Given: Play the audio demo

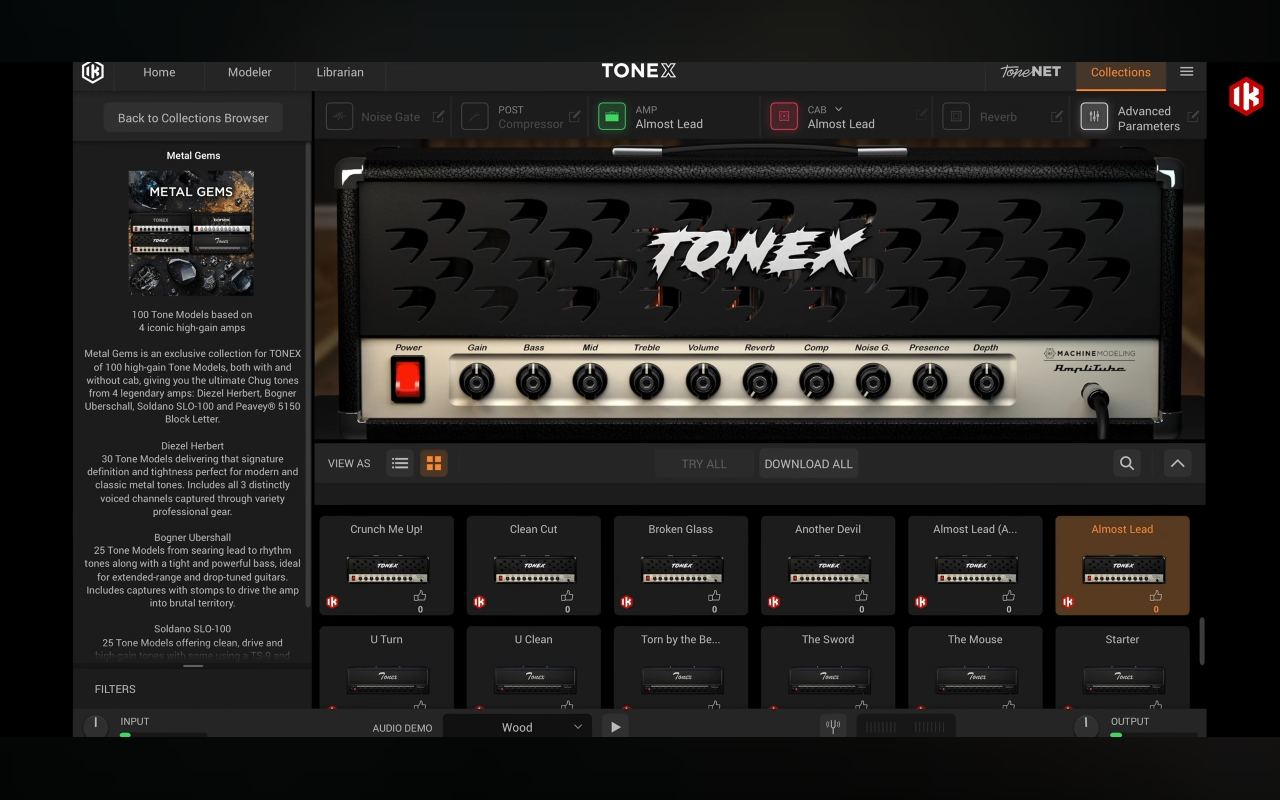Looking at the screenshot, I should pos(616,727).
